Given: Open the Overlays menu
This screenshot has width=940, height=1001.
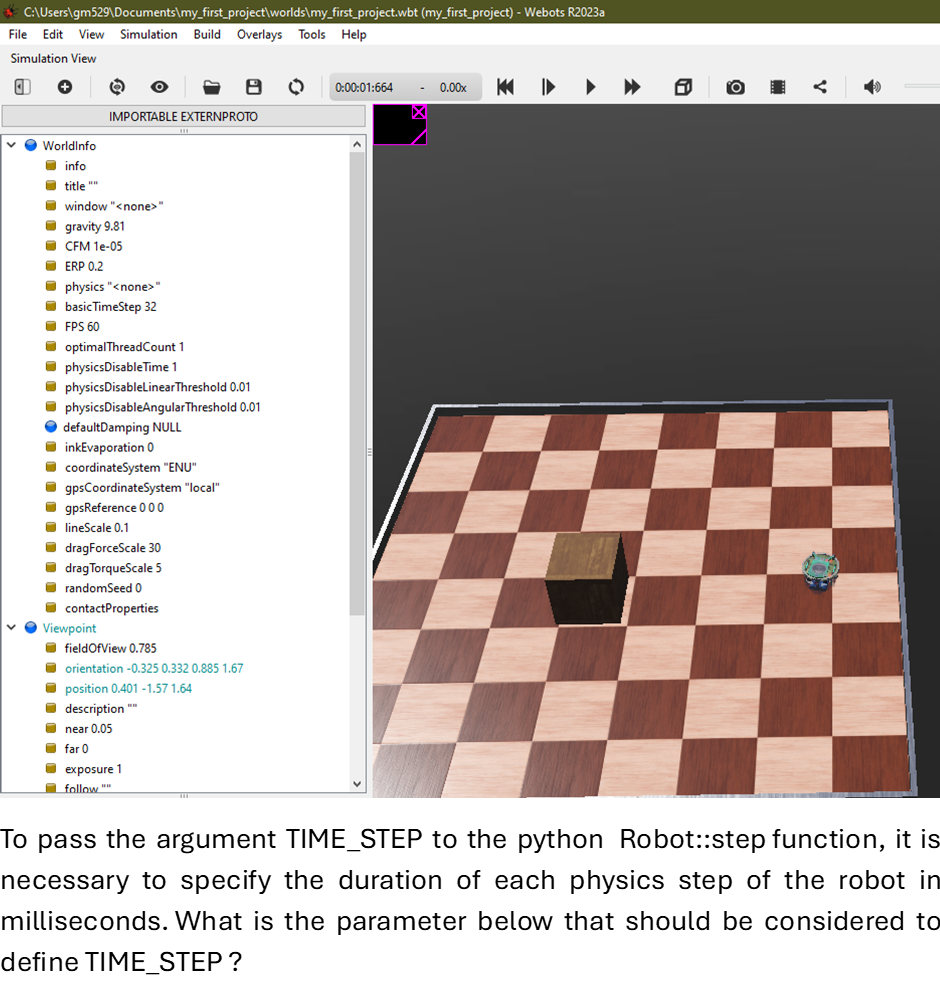Looking at the screenshot, I should point(259,34).
